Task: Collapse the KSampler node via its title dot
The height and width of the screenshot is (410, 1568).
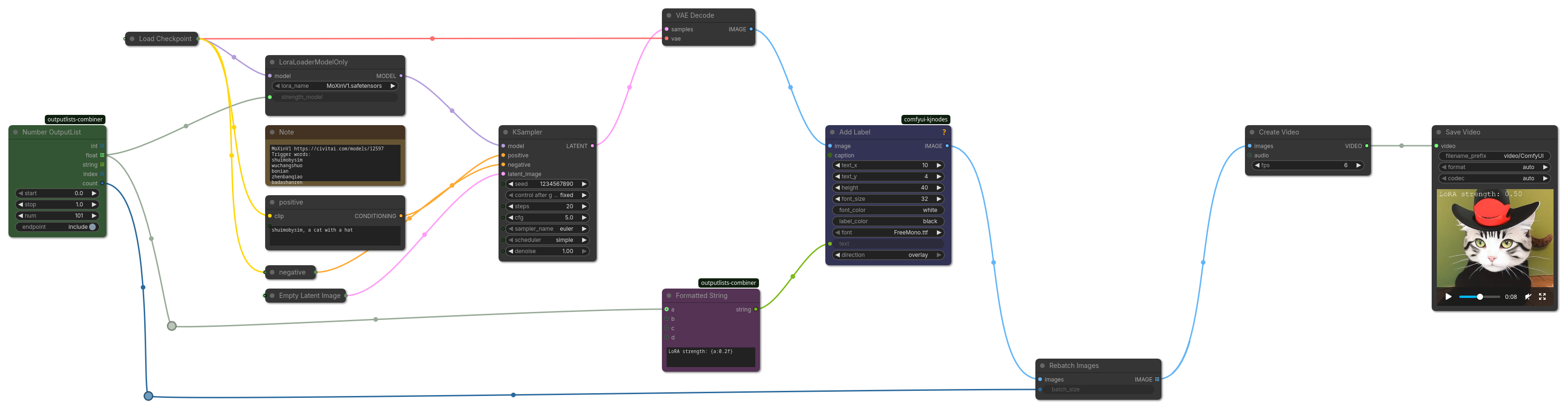Action: 505,132
